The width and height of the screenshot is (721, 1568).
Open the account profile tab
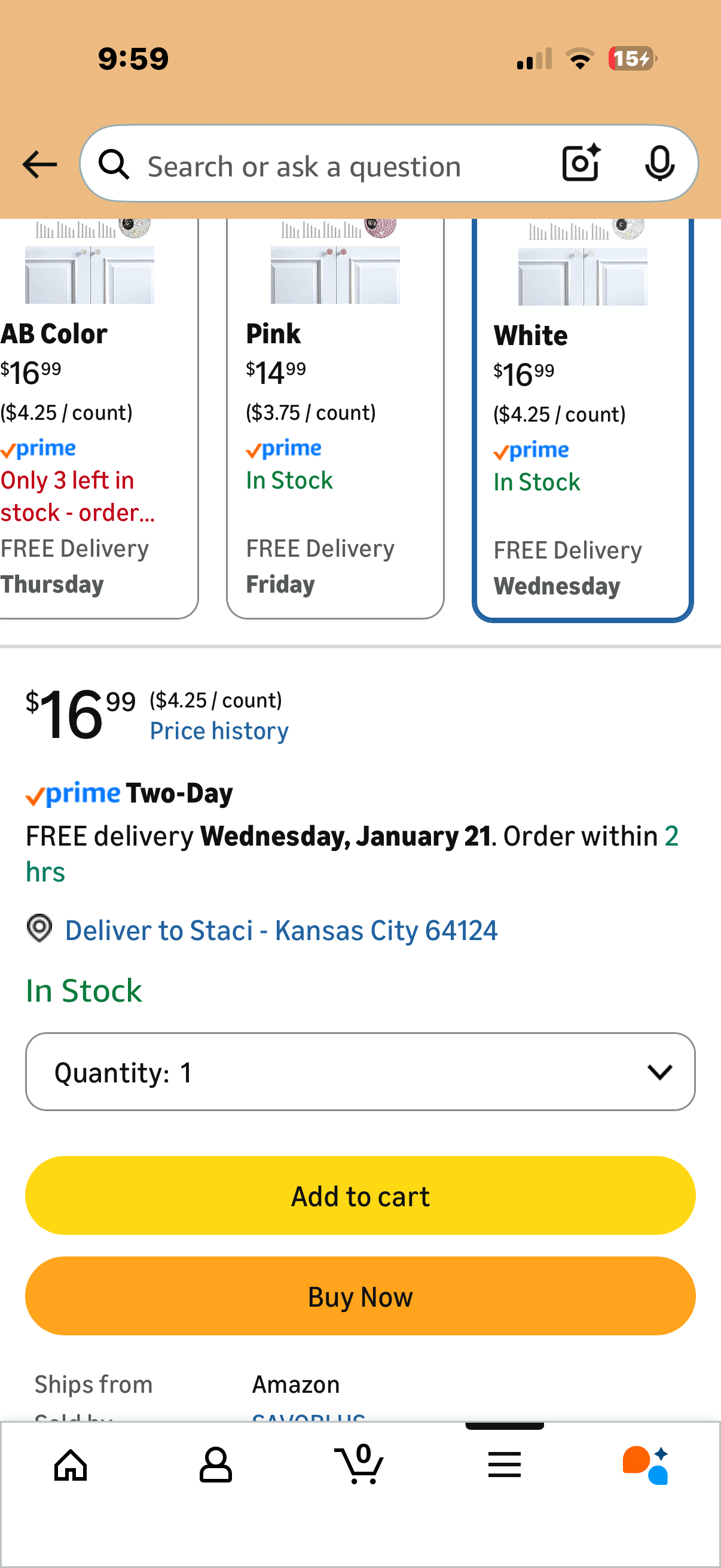coord(215,1465)
